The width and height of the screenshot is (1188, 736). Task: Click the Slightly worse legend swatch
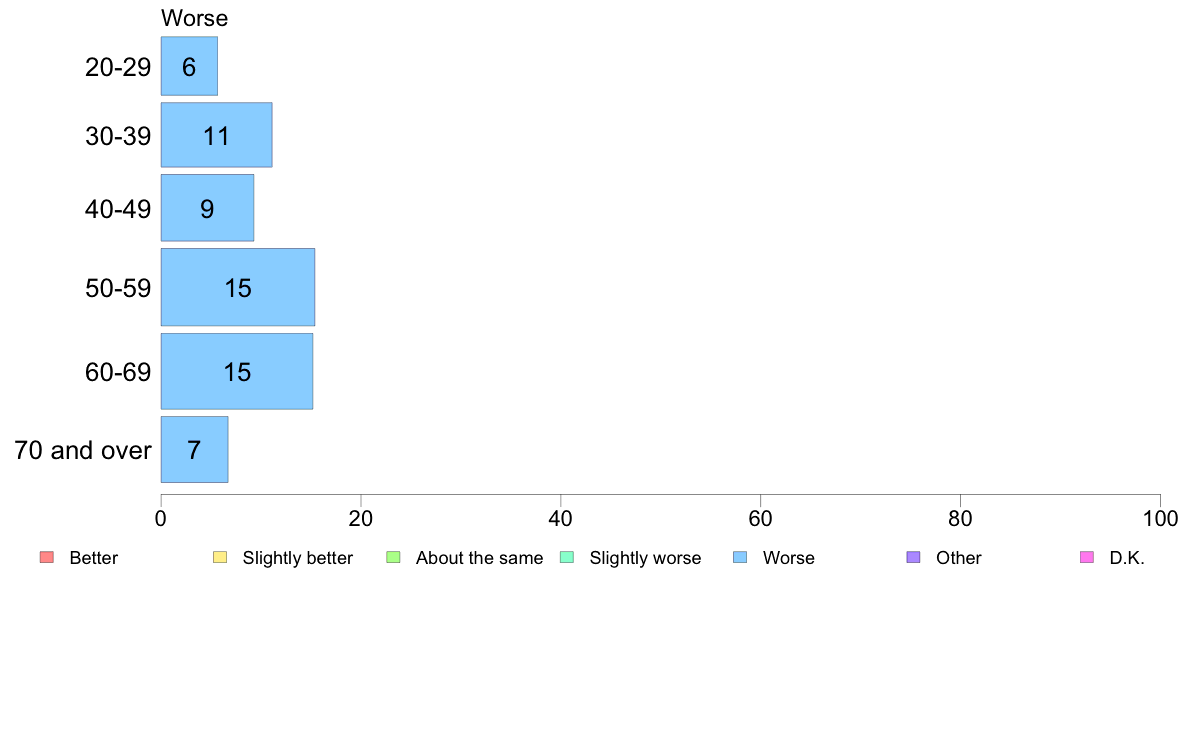click(x=567, y=558)
